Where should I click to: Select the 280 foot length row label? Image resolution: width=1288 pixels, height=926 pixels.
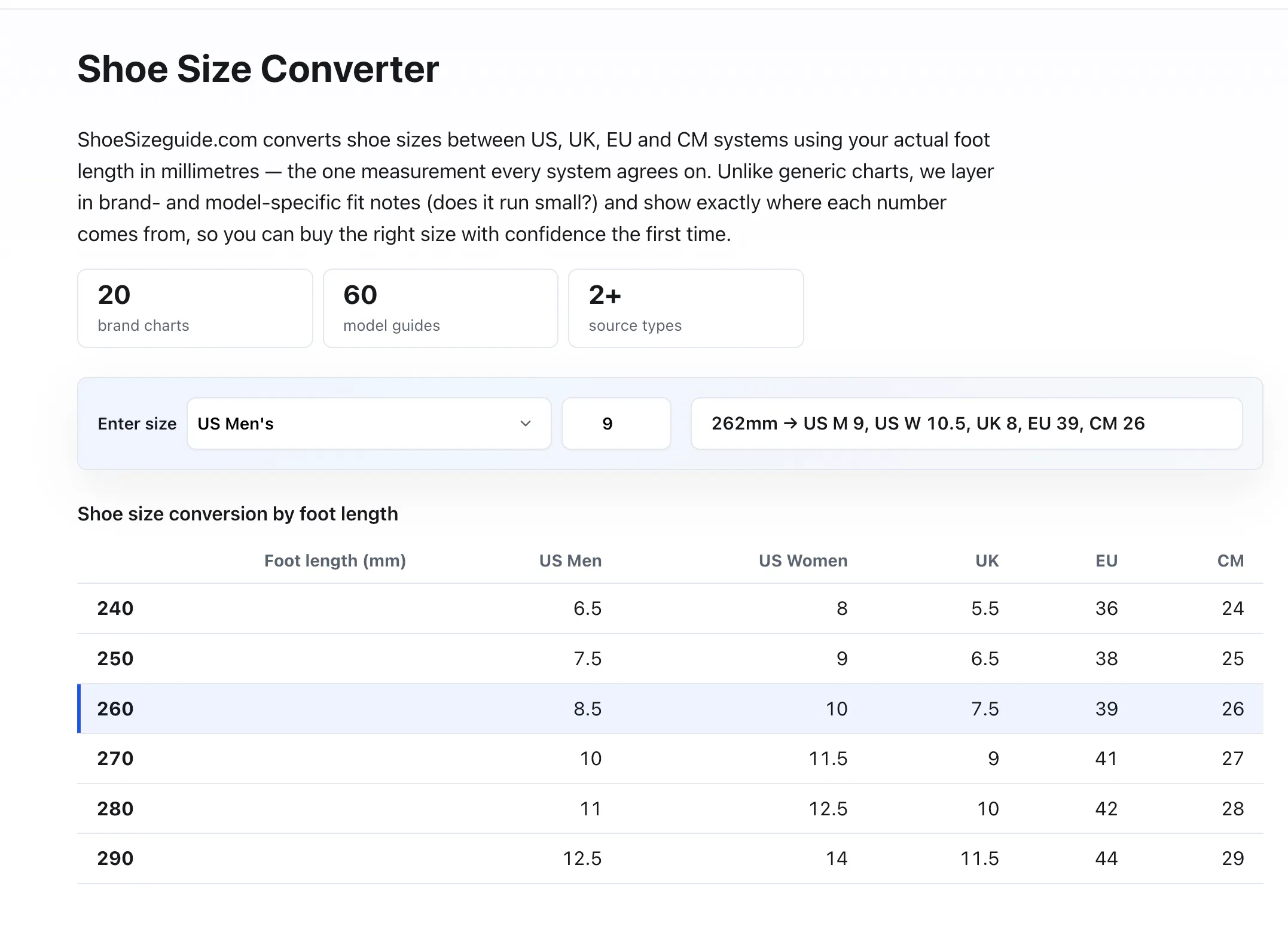pos(115,809)
